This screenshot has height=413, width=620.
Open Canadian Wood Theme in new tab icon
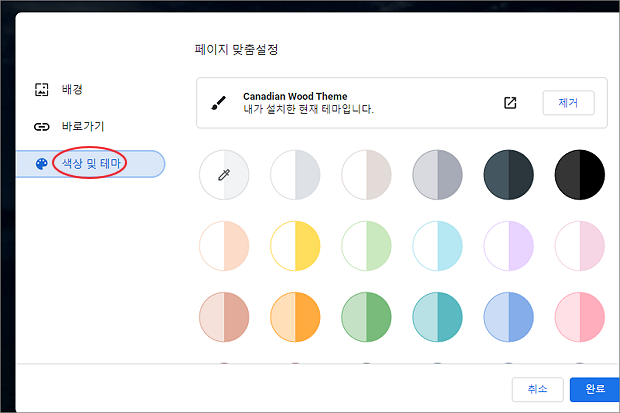510,103
